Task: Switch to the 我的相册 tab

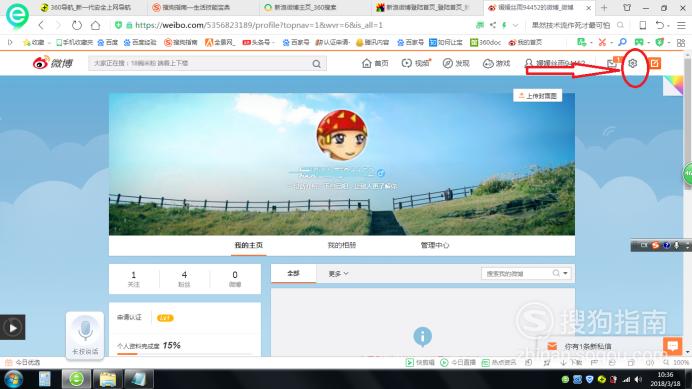Action: point(342,245)
